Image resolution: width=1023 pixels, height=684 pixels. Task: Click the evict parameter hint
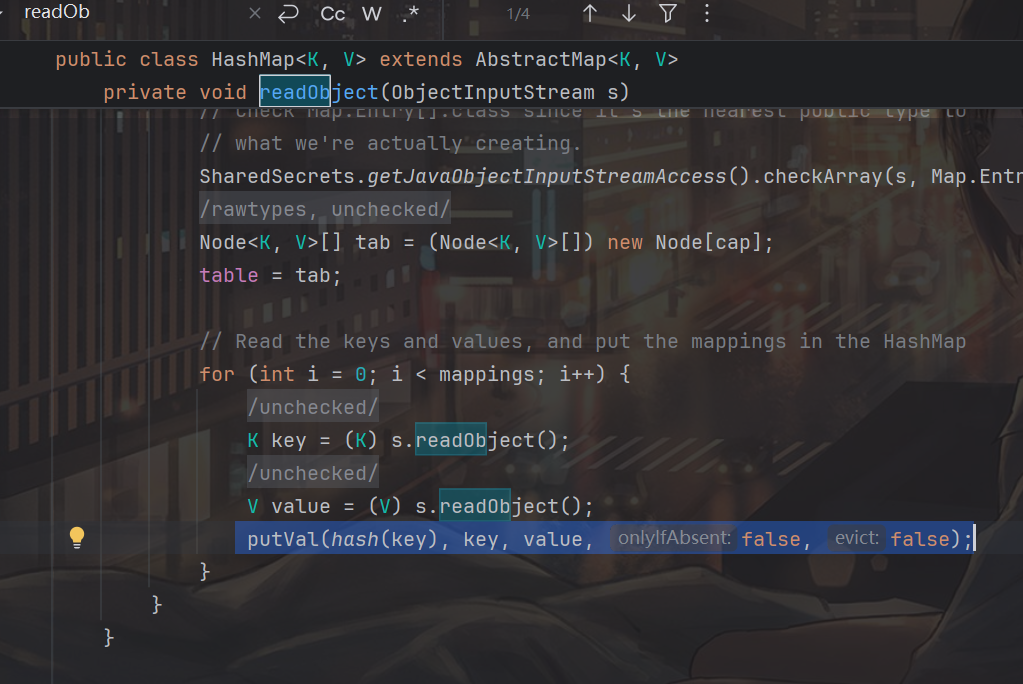pos(856,539)
